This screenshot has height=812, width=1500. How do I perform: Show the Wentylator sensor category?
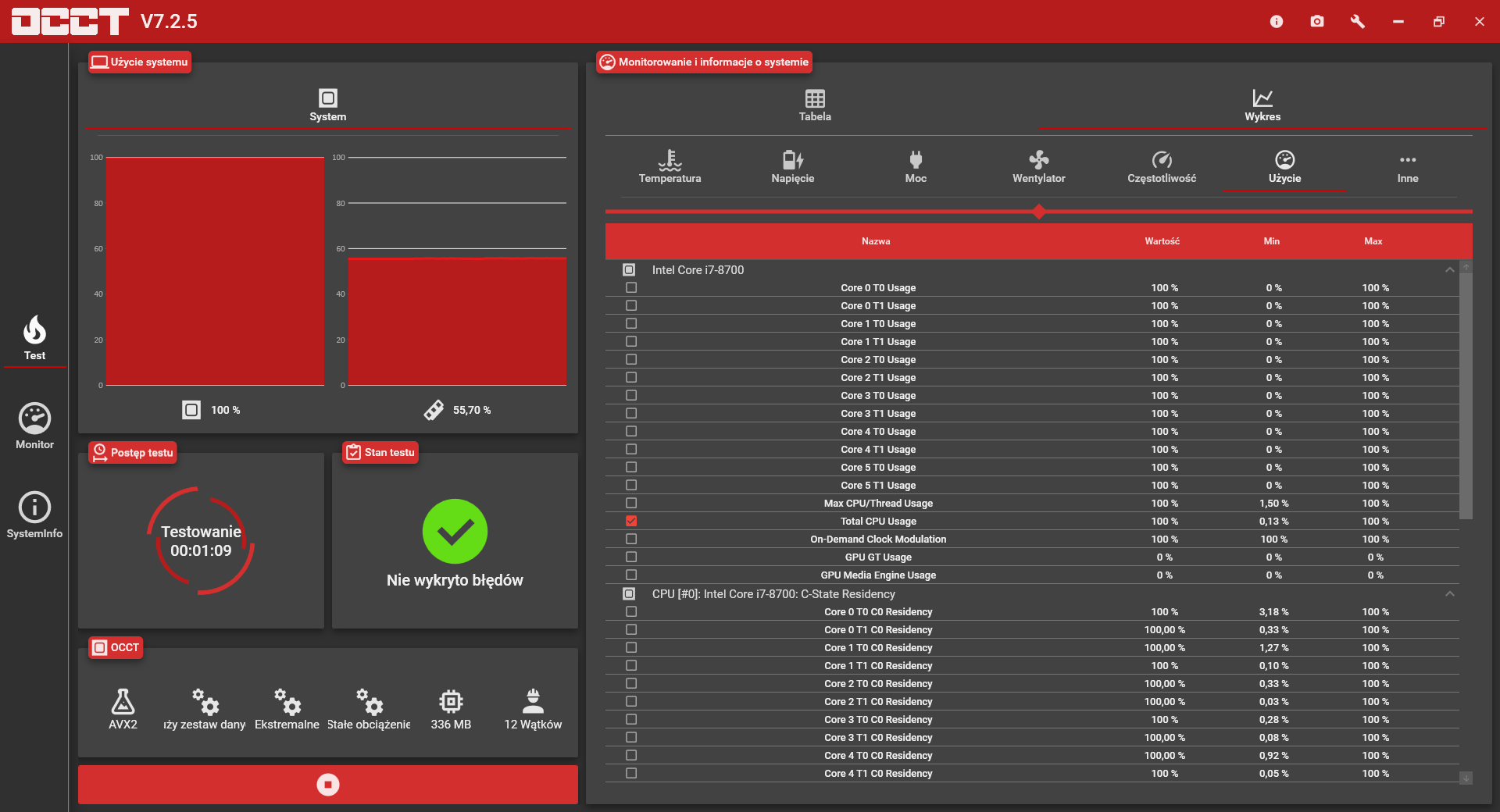(x=1039, y=167)
